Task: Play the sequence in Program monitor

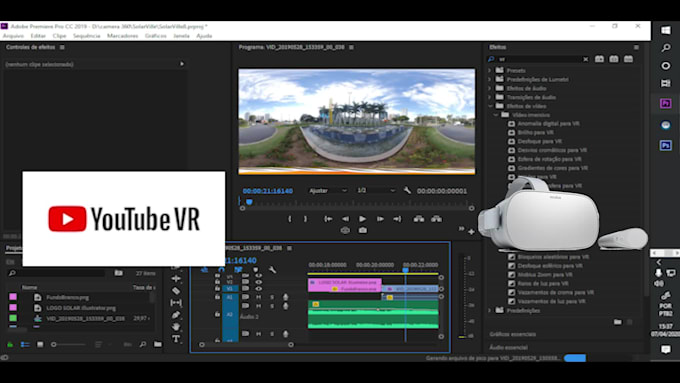Action: coord(363,219)
